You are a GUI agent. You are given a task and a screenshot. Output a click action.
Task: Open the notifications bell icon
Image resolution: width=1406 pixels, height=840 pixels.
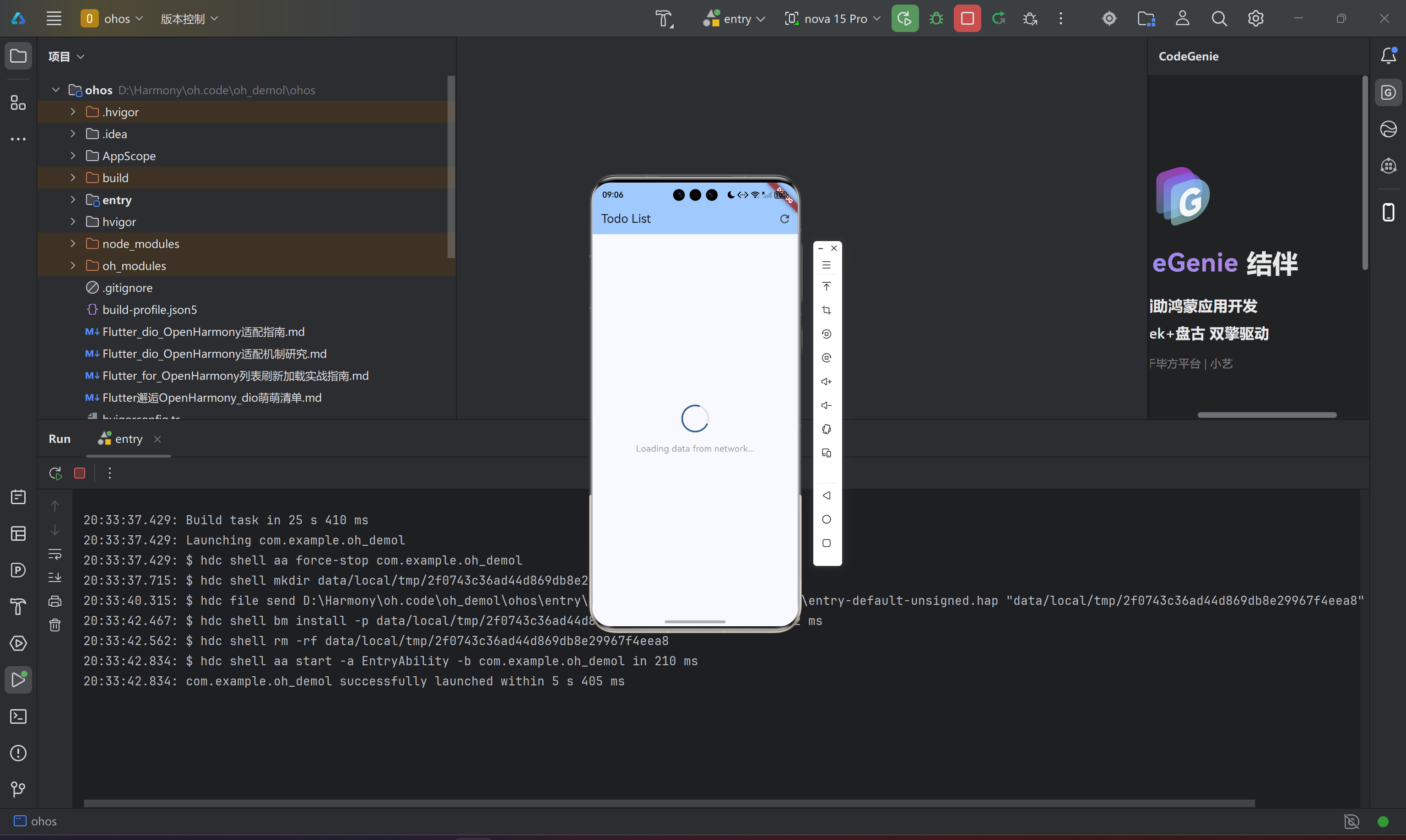coord(1388,55)
